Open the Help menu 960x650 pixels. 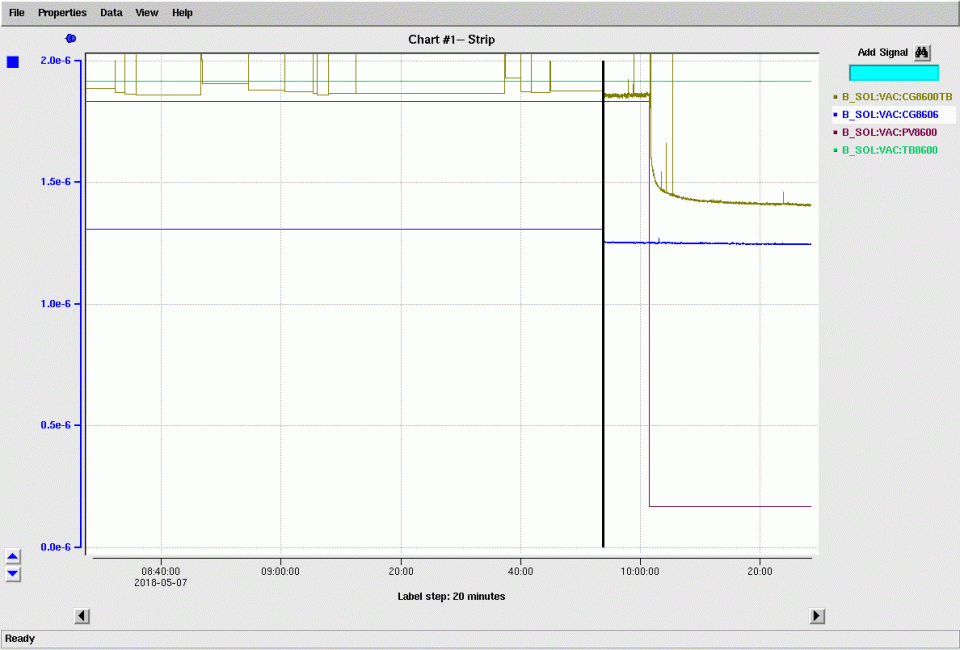click(182, 13)
